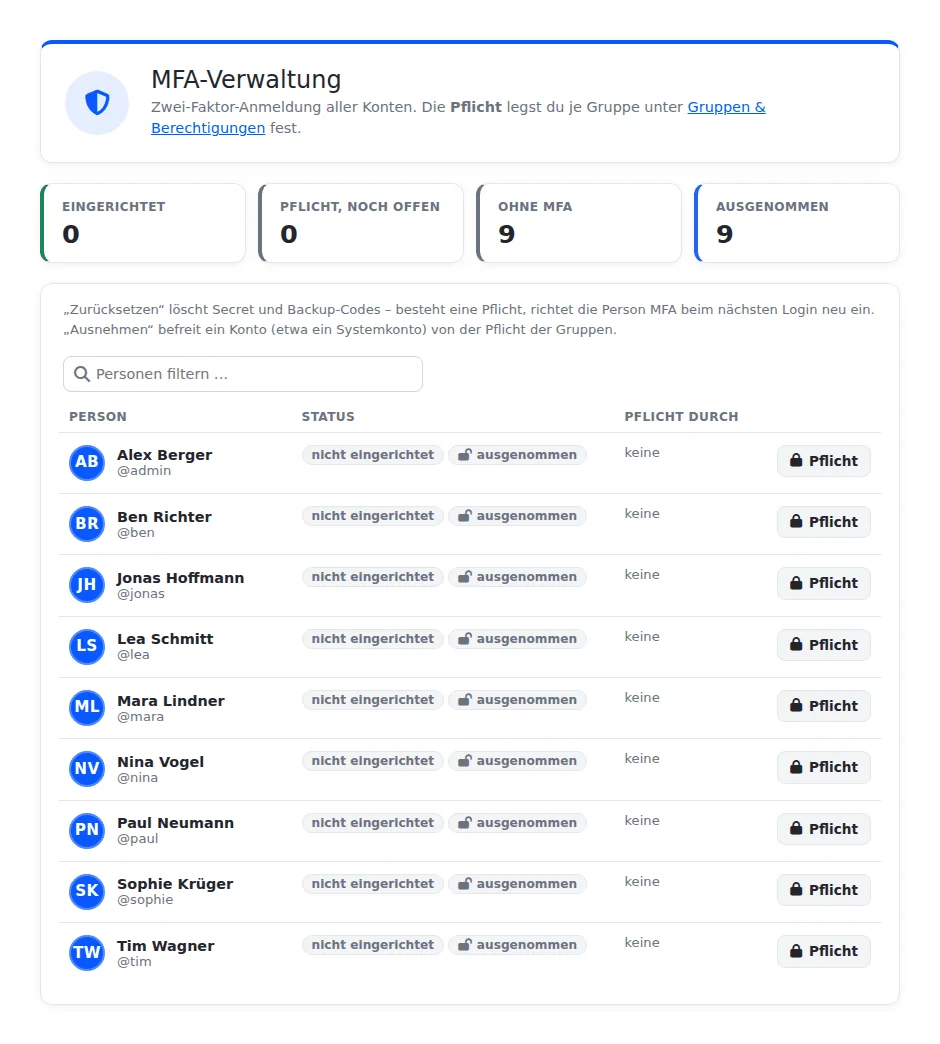940x1044 pixels.
Task: Set Pflicht for Mara Lindner
Action: pos(823,706)
